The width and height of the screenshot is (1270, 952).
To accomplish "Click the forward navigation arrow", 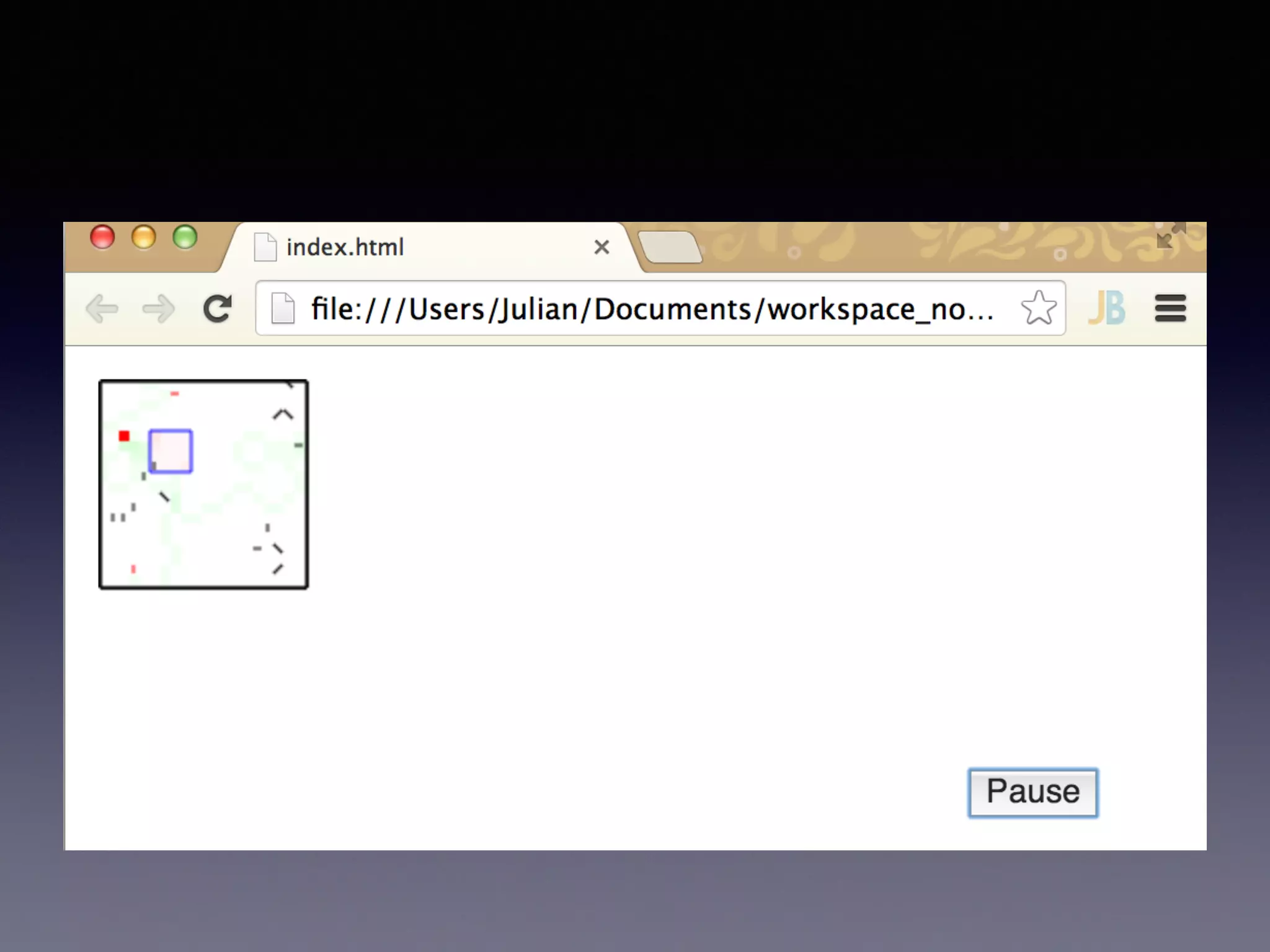I will pyautogui.click(x=159, y=309).
